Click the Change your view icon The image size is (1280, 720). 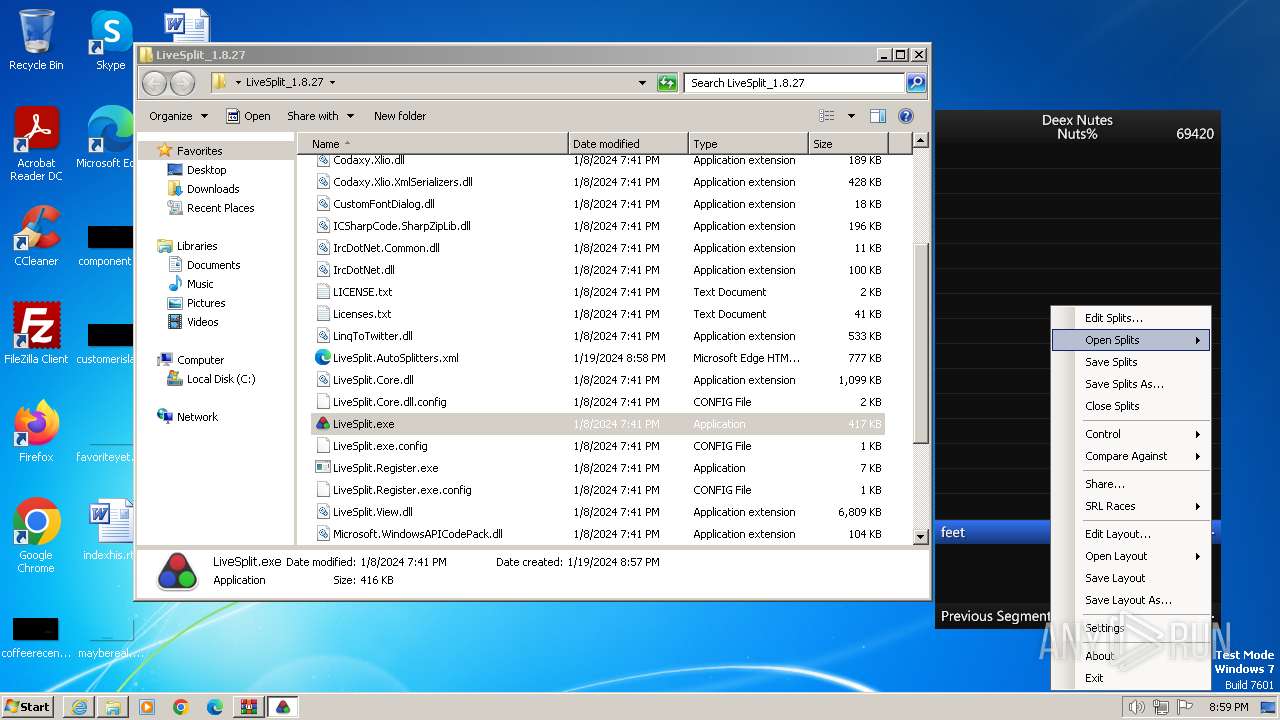(827, 116)
